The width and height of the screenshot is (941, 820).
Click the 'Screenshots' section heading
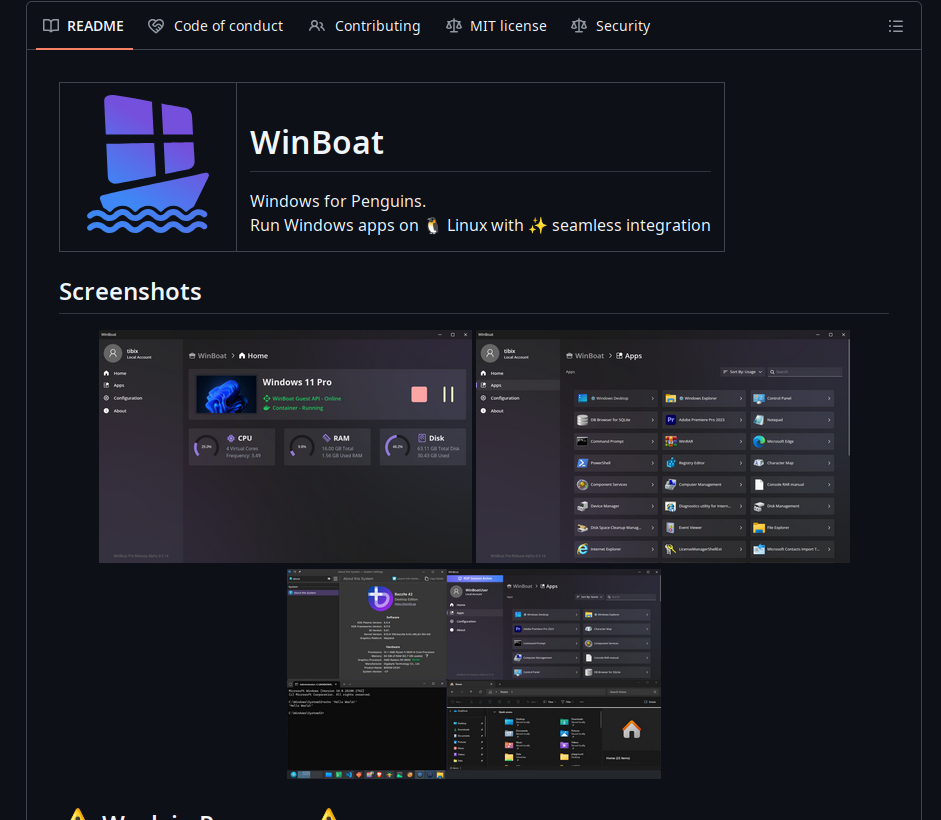[x=130, y=292]
